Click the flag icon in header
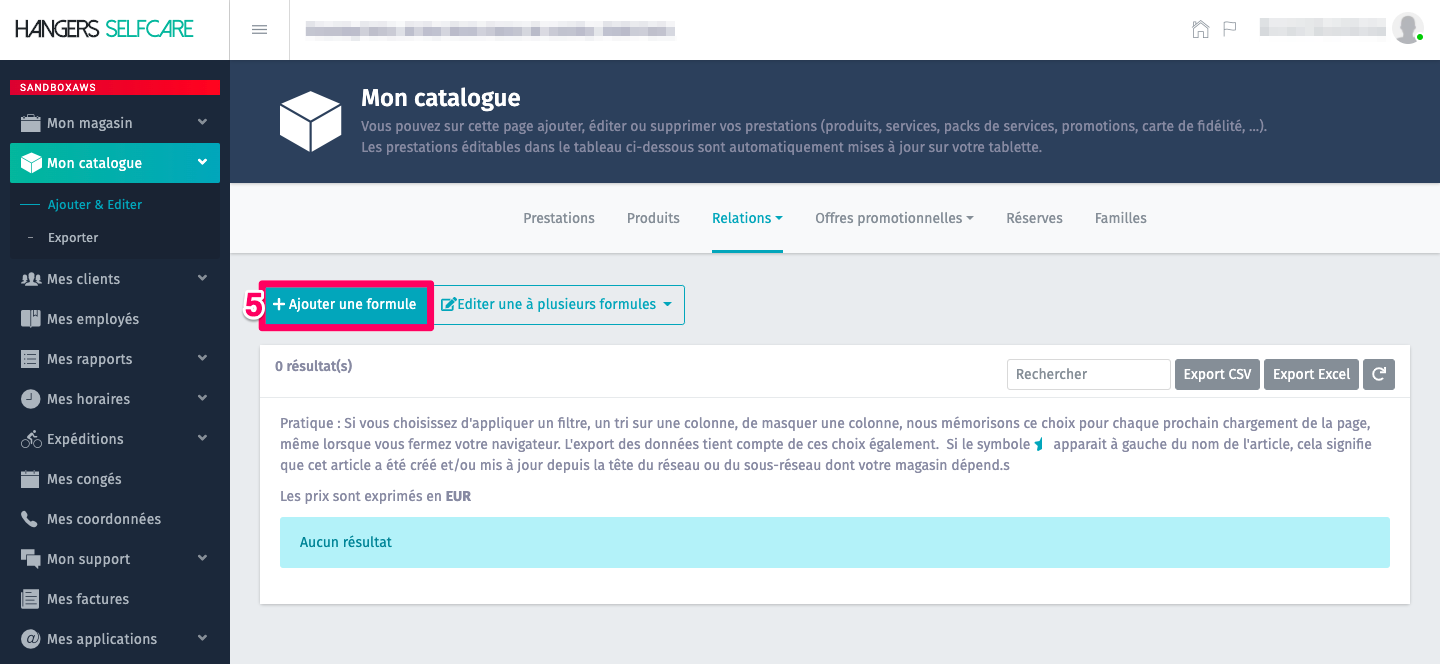 1230,29
